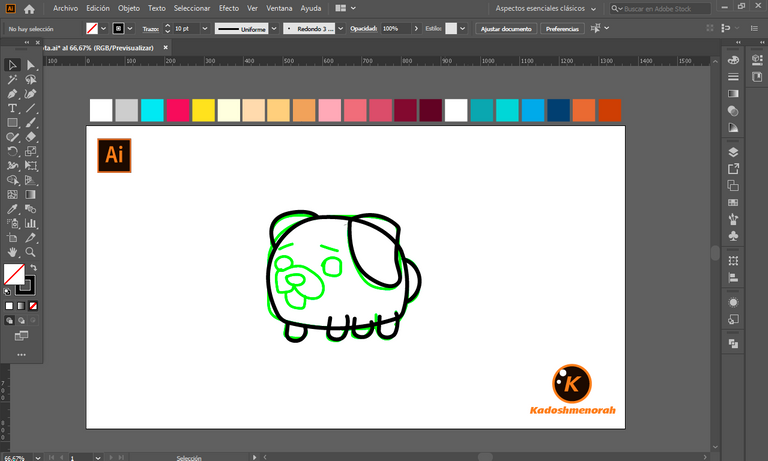This screenshot has width=768, height=461.
Task: Open the Ayuda menu
Action: click(x=311, y=8)
